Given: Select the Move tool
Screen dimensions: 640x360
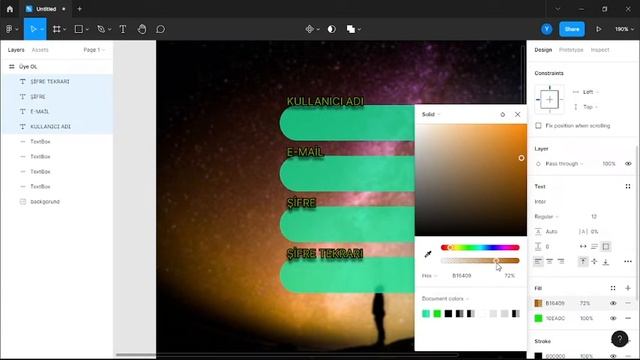Looking at the screenshot, I should pyautogui.click(x=33, y=29).
